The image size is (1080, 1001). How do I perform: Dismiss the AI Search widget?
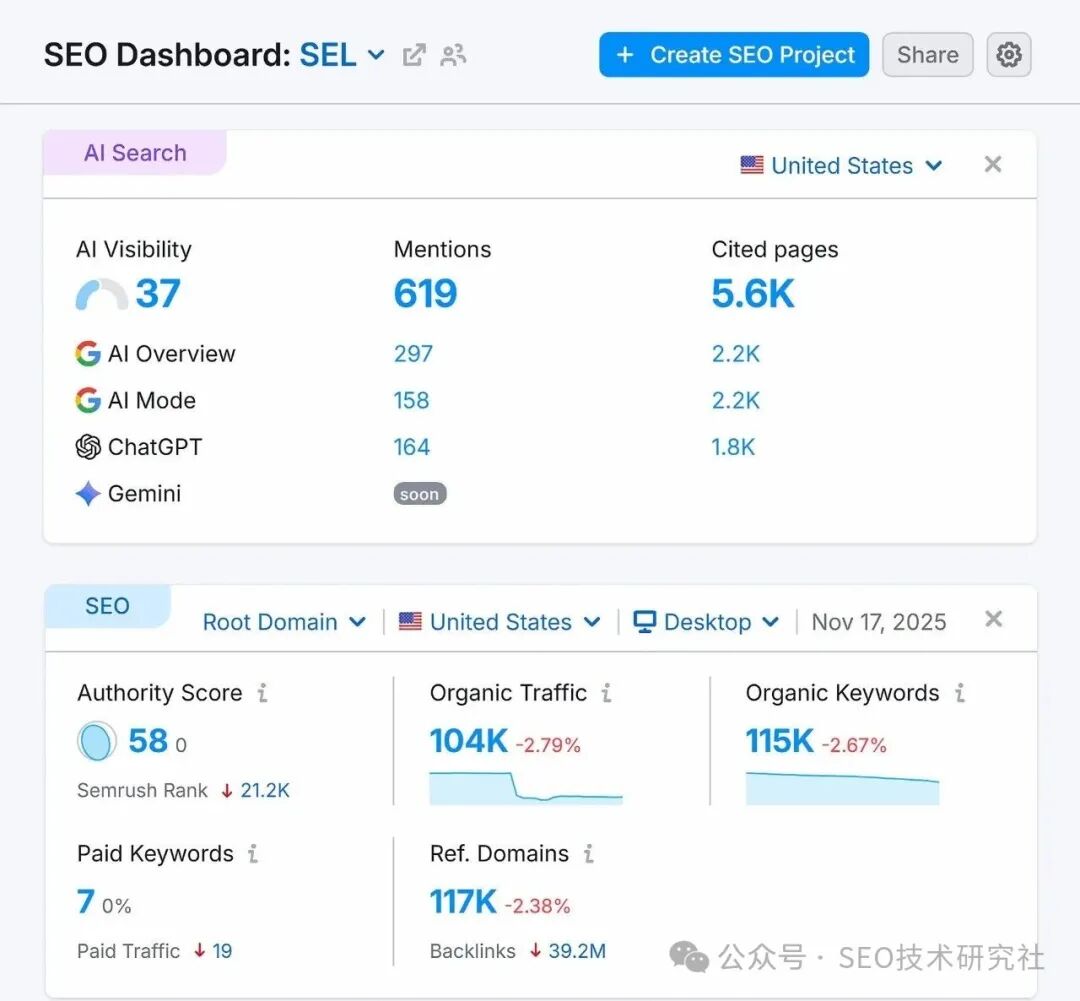tap(992, 165)
